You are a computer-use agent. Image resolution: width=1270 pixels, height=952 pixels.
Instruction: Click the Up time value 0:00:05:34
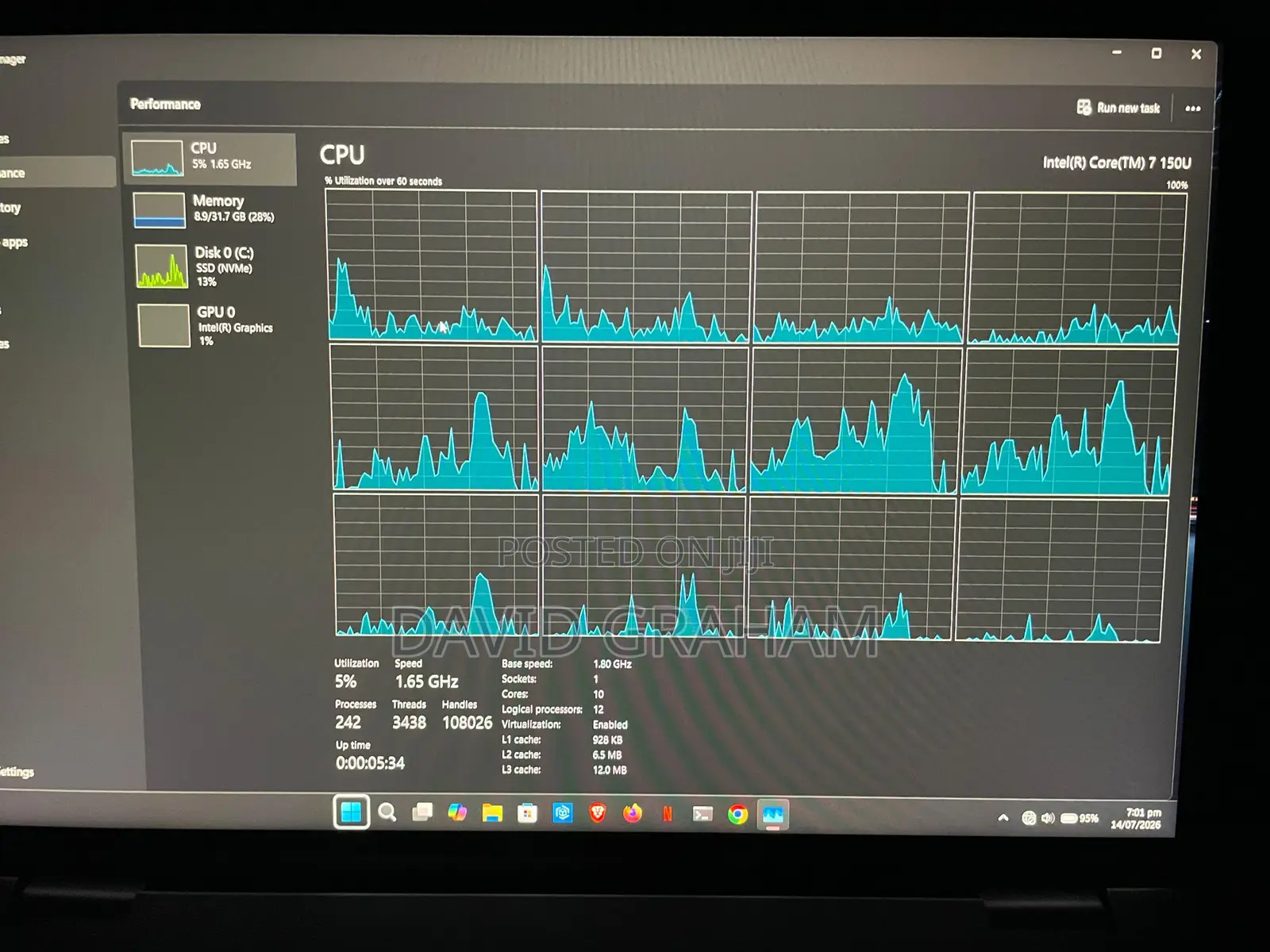(x=370, y=763)
